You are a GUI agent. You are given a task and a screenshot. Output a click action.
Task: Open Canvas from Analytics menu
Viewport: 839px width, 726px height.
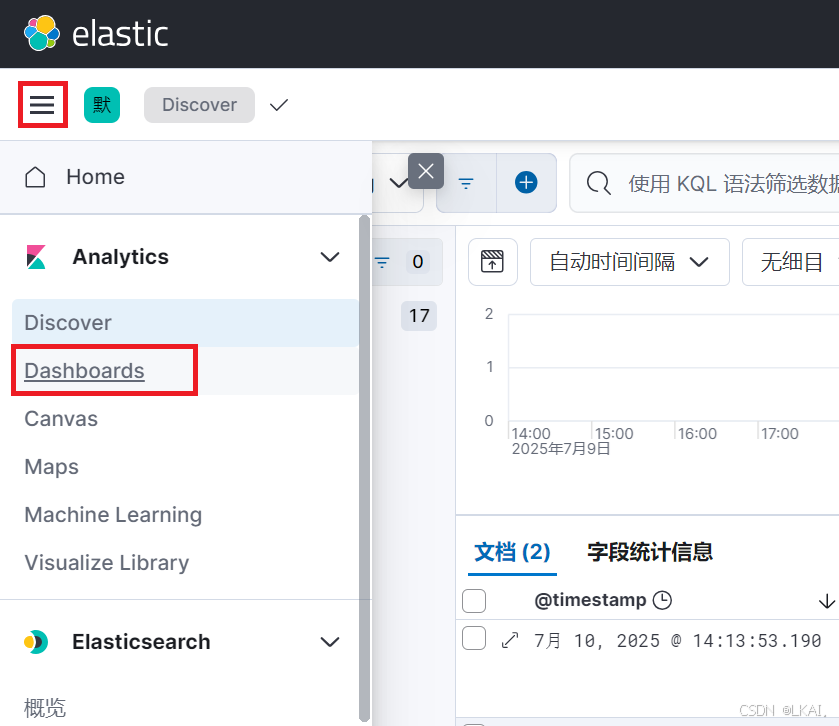coord(61,419)
